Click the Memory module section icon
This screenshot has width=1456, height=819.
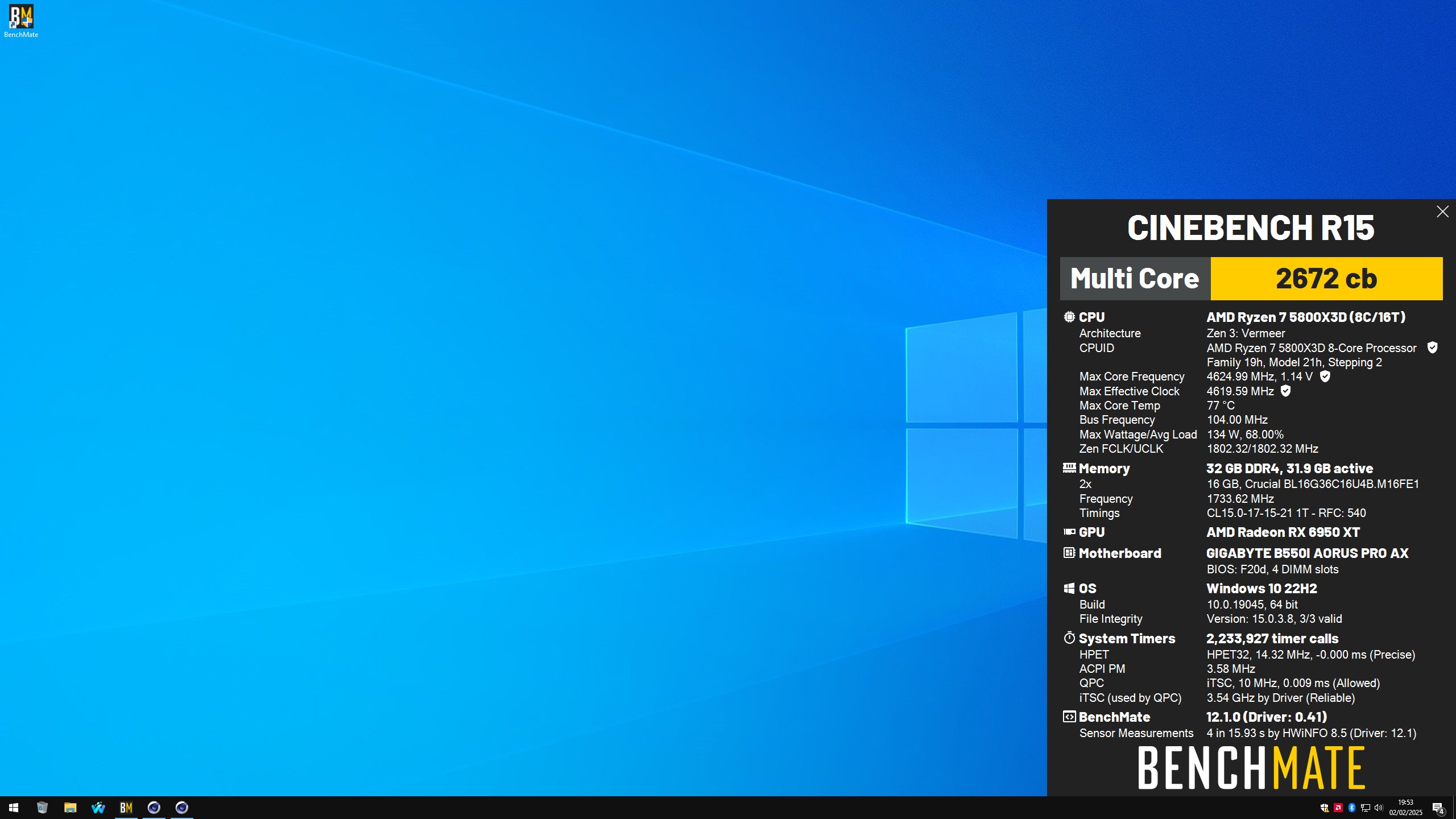coord(1069,468)
